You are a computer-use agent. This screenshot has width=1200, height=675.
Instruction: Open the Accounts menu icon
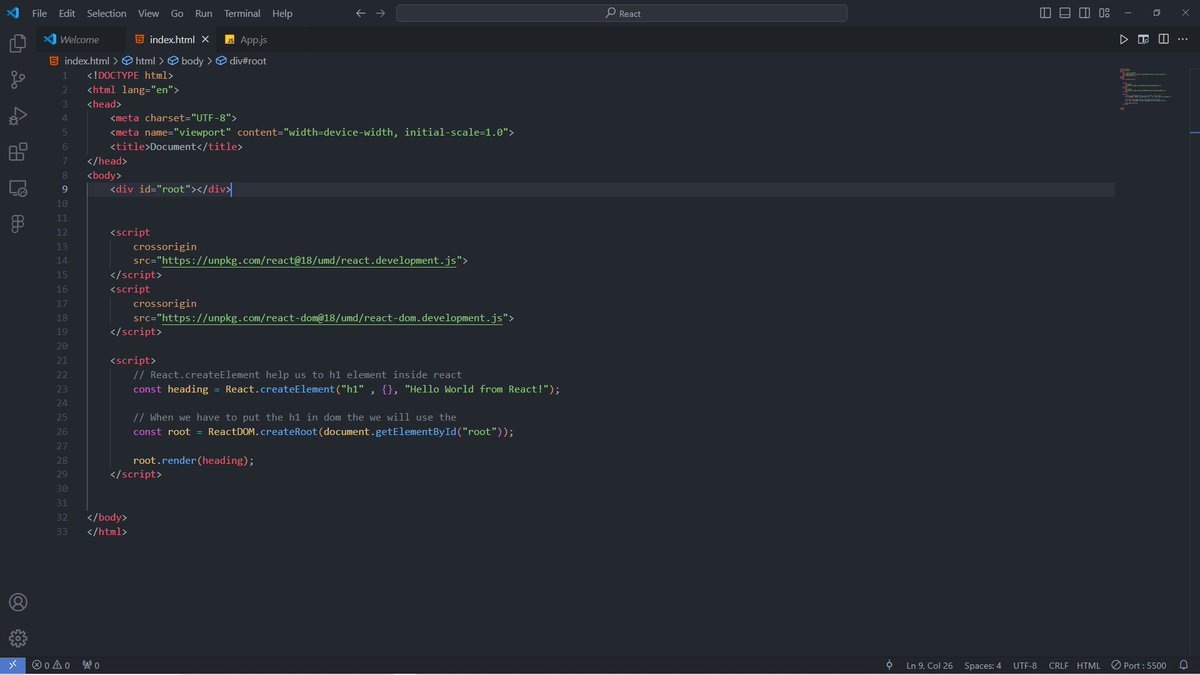[17, 602]
